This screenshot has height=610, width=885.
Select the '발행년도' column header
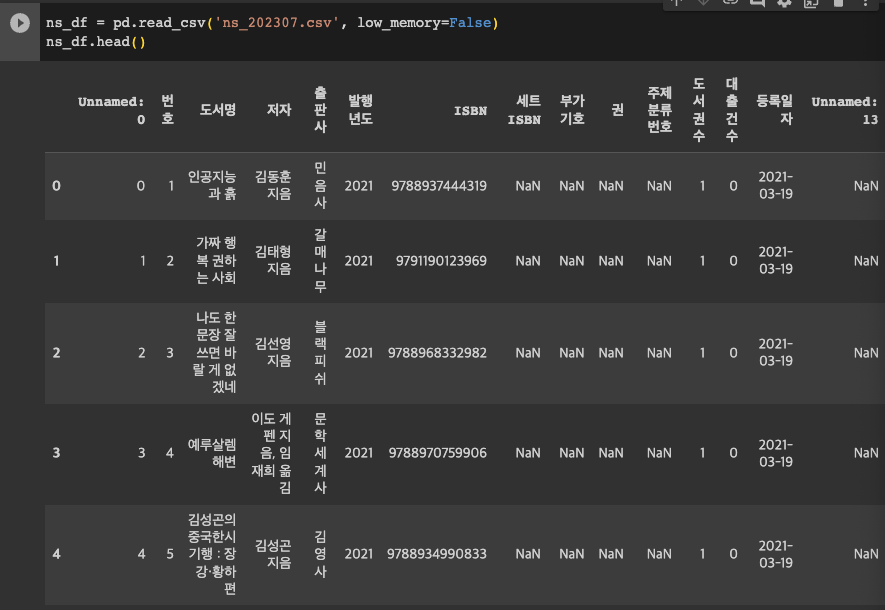tap(360, 110)
